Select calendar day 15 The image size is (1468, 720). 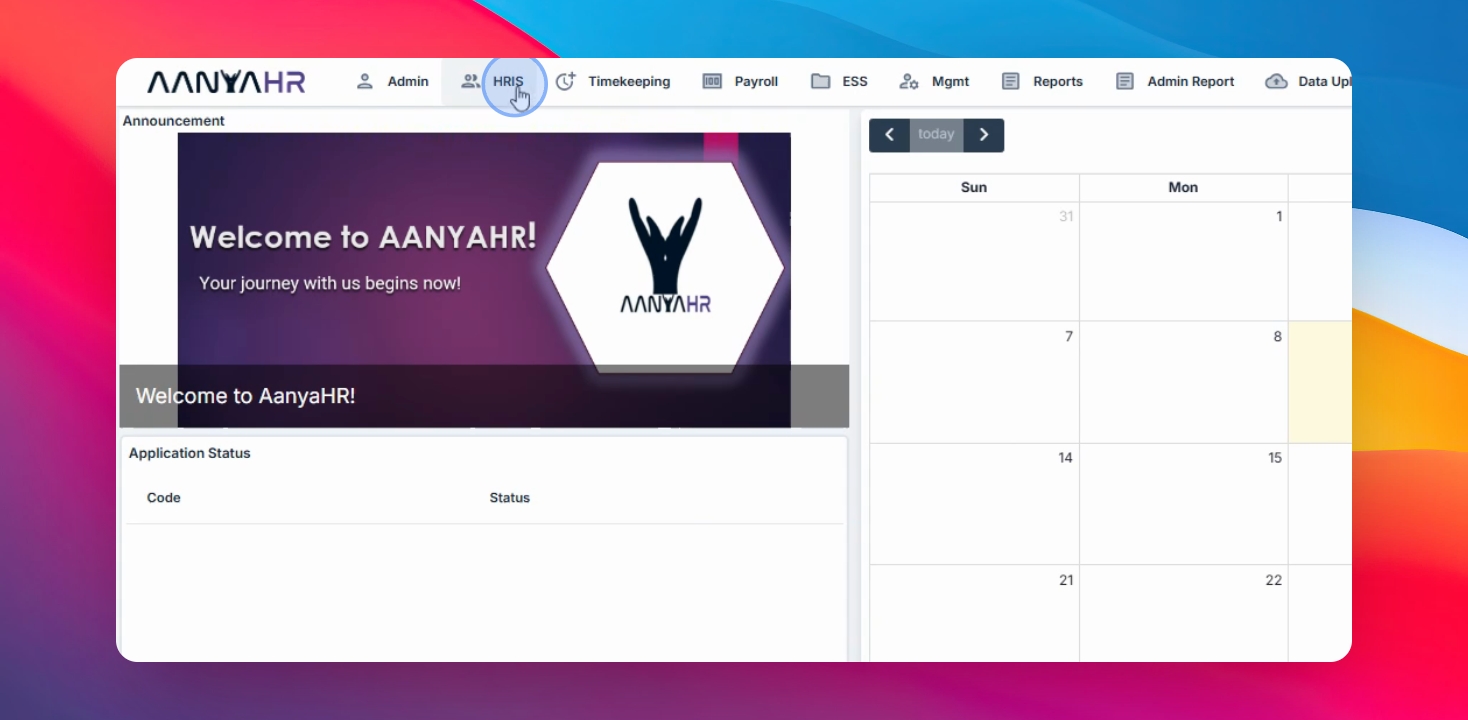(1183, 504)
